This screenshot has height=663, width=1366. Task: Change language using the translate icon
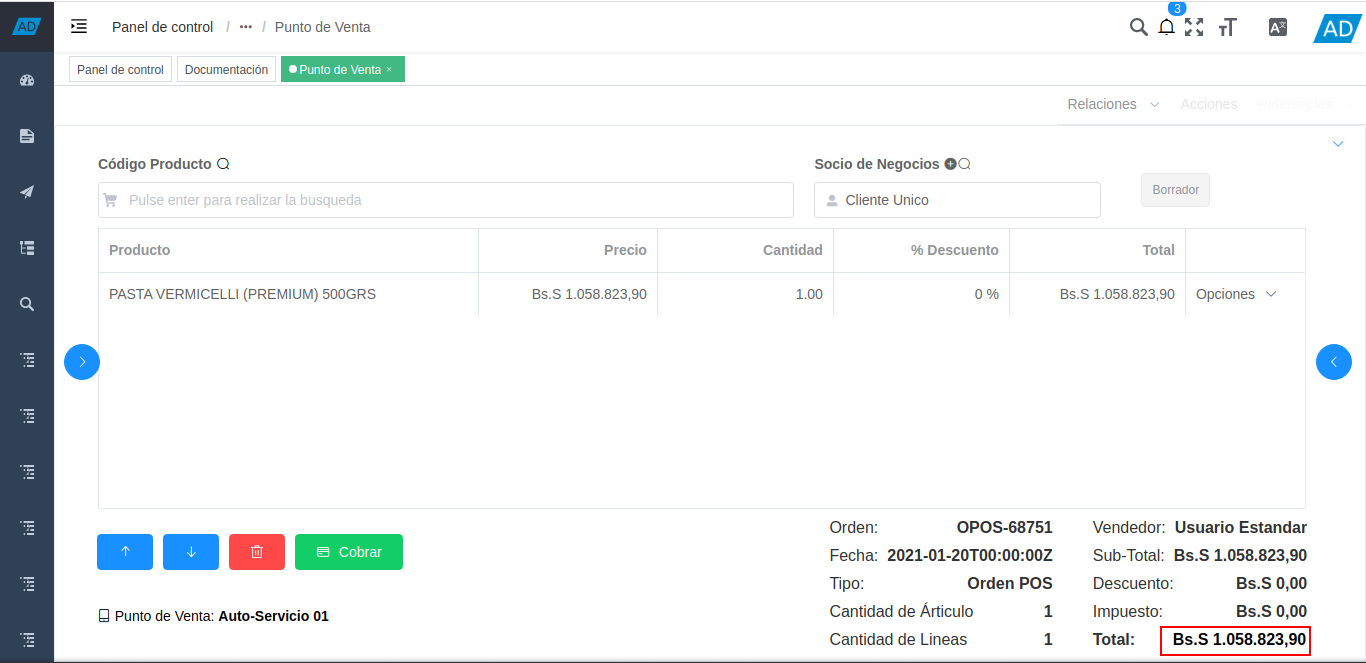(1277, 27)
